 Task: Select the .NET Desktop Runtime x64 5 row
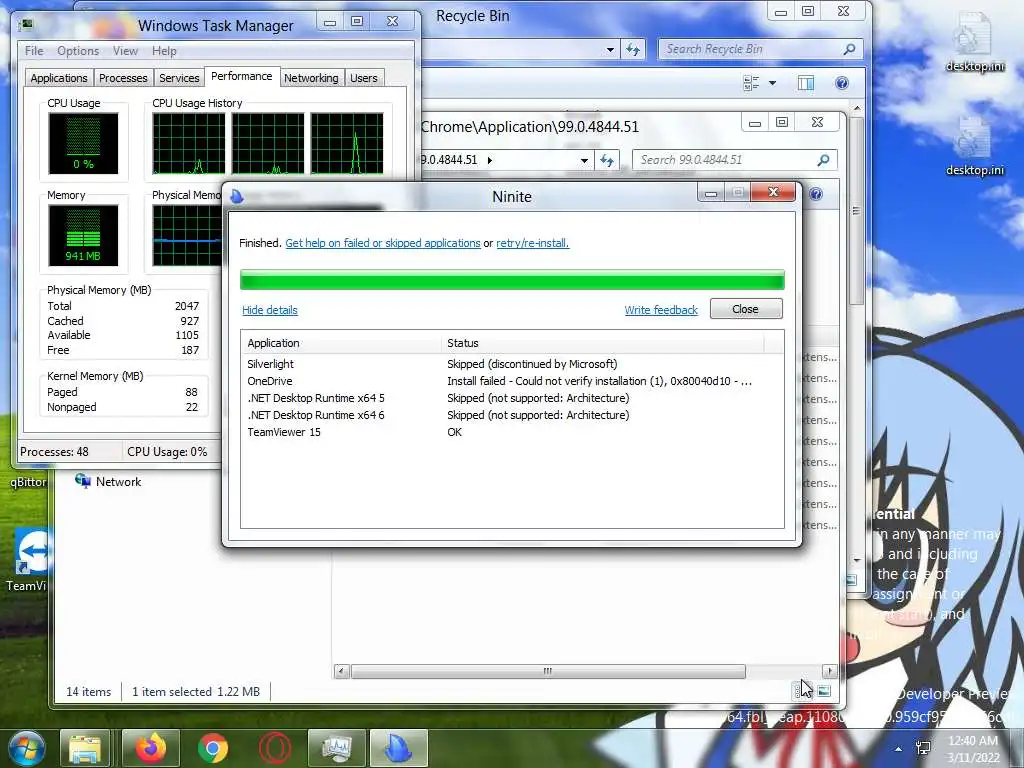pos(512,398)
